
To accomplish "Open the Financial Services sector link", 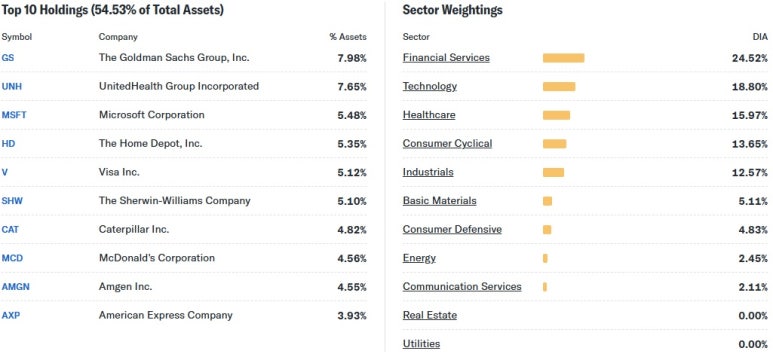I will tap(446, 58).
